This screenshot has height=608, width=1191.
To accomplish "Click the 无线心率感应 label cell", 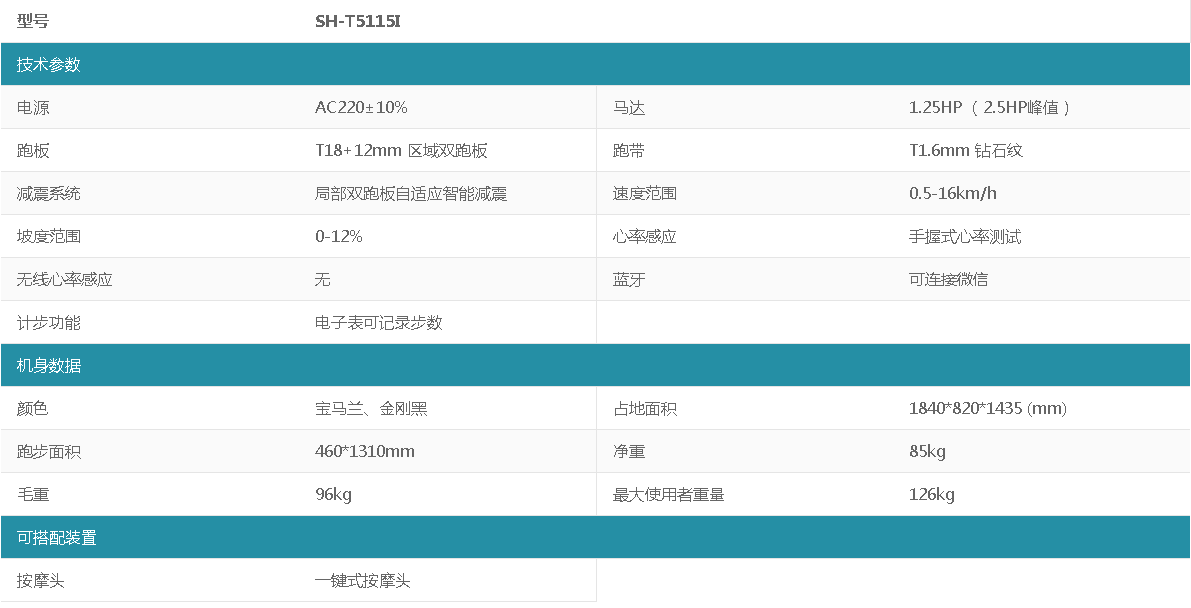I will click(65, 280).
